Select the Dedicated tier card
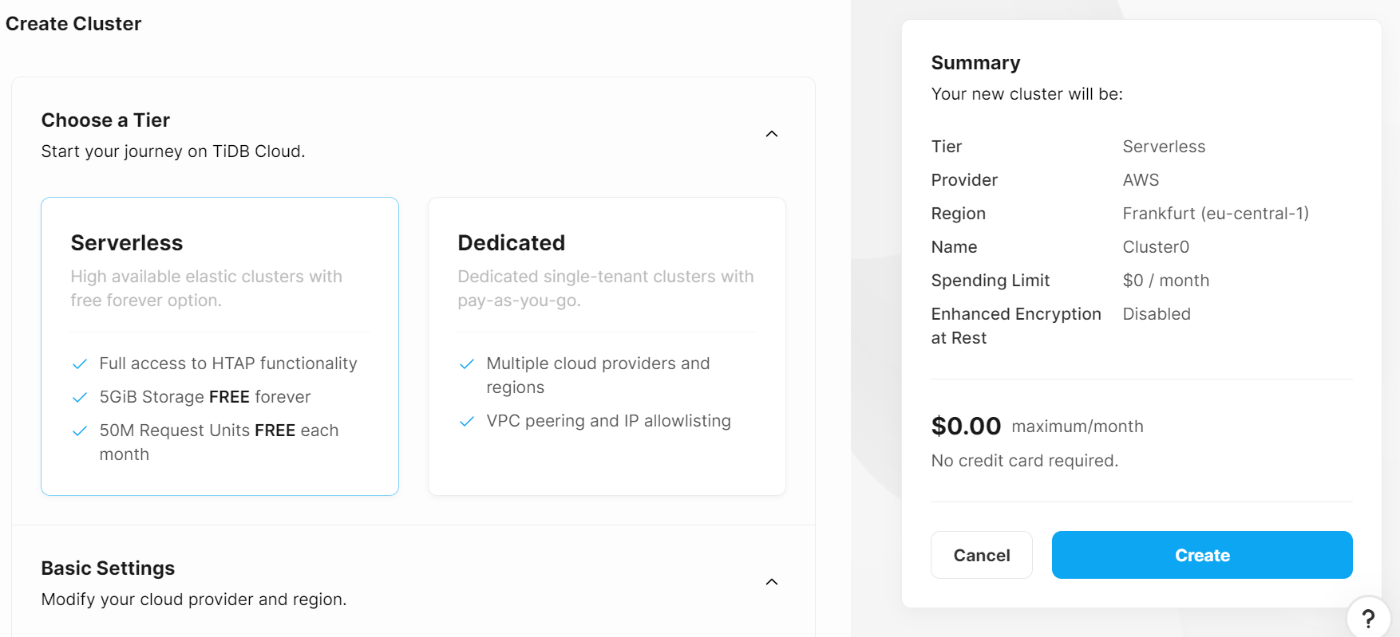The height and width of the screenshot is (637, 1400). coord(607,346)
